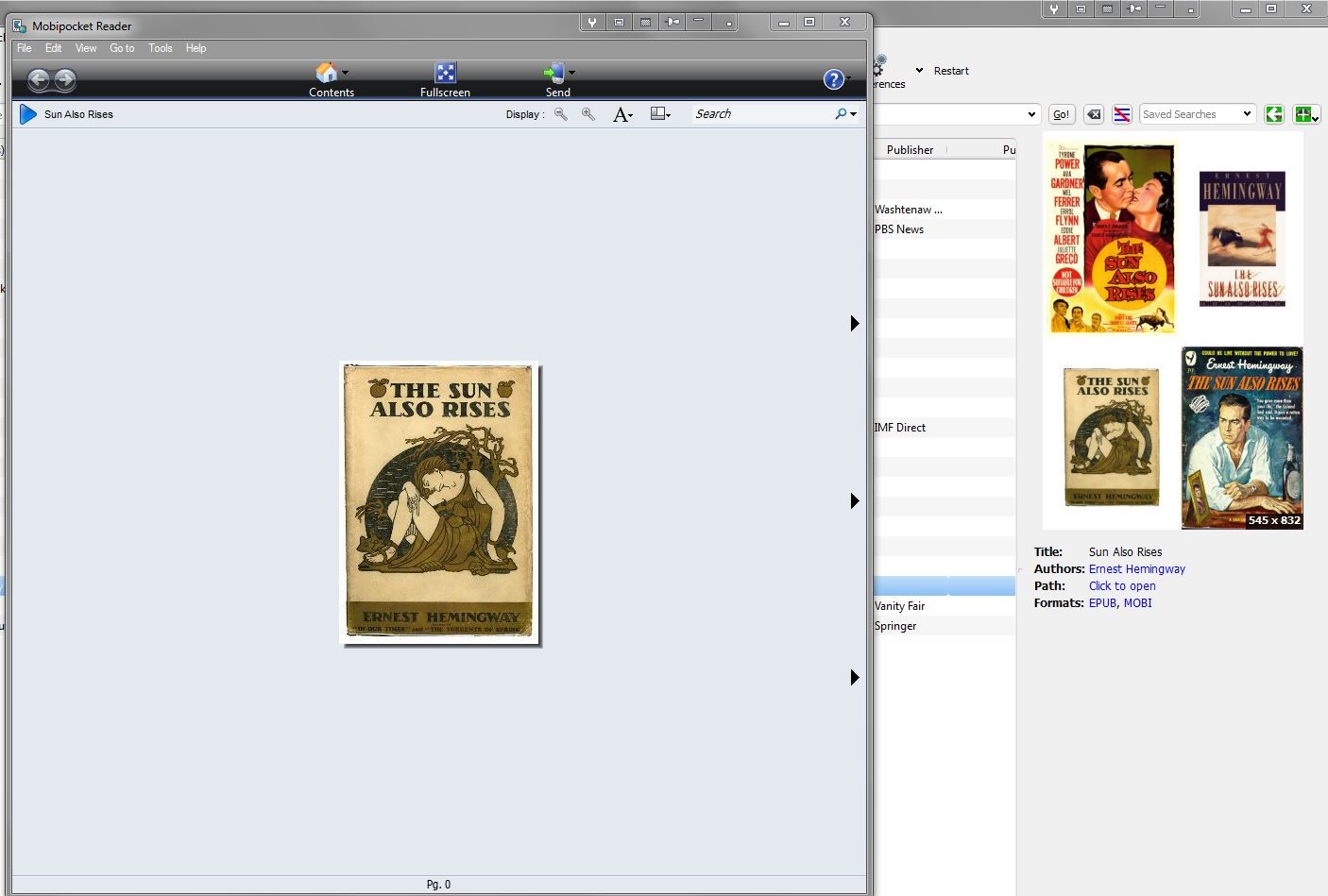1328x896 pixels.
Task: Click the back navigation arrow
Action: pyautogui.click(x=39, y=80)
